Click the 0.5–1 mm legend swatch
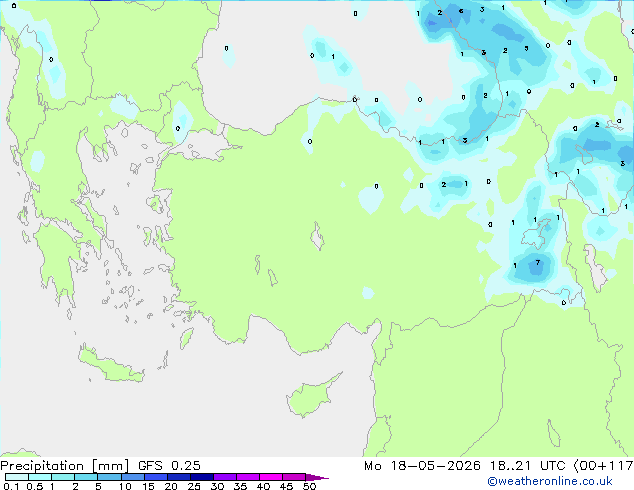The image size is (634, 490). 40,477
